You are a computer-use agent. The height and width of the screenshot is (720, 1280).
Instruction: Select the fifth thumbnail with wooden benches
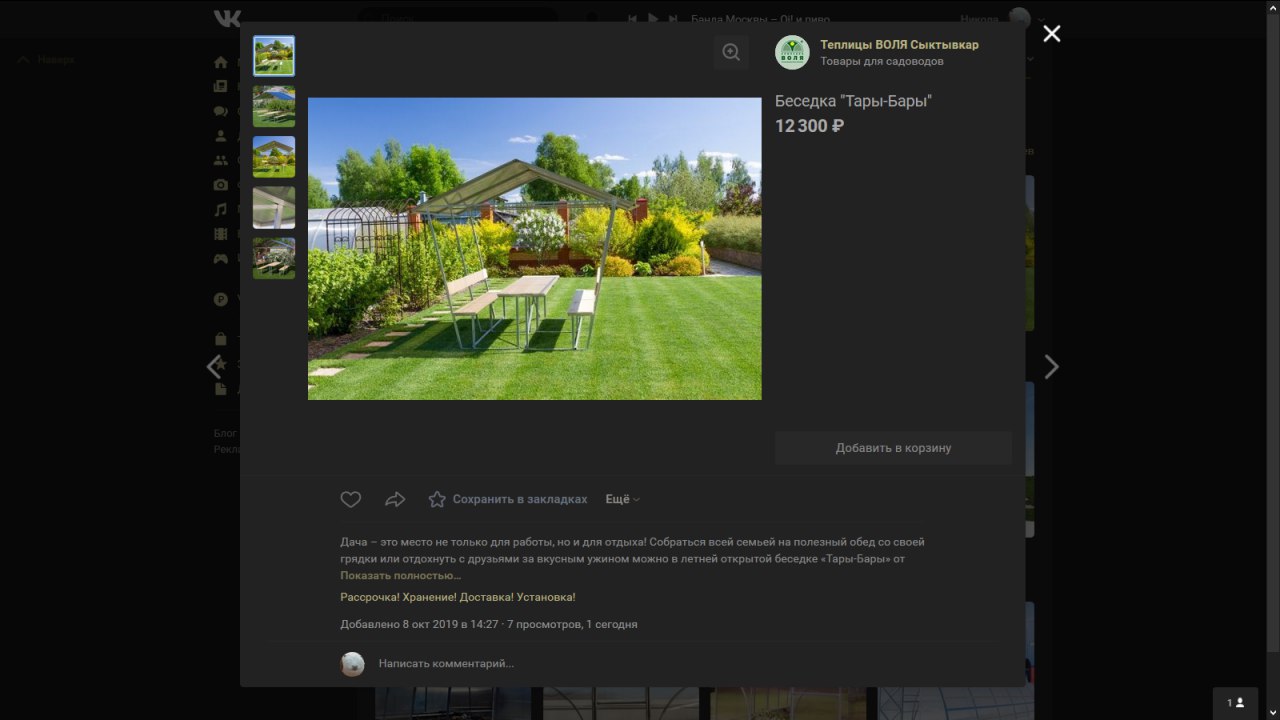274,258
